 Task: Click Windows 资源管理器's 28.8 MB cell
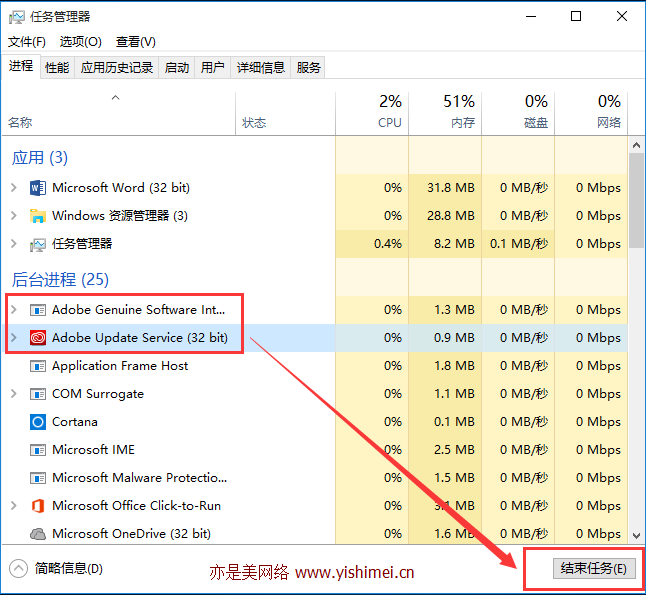445,216
